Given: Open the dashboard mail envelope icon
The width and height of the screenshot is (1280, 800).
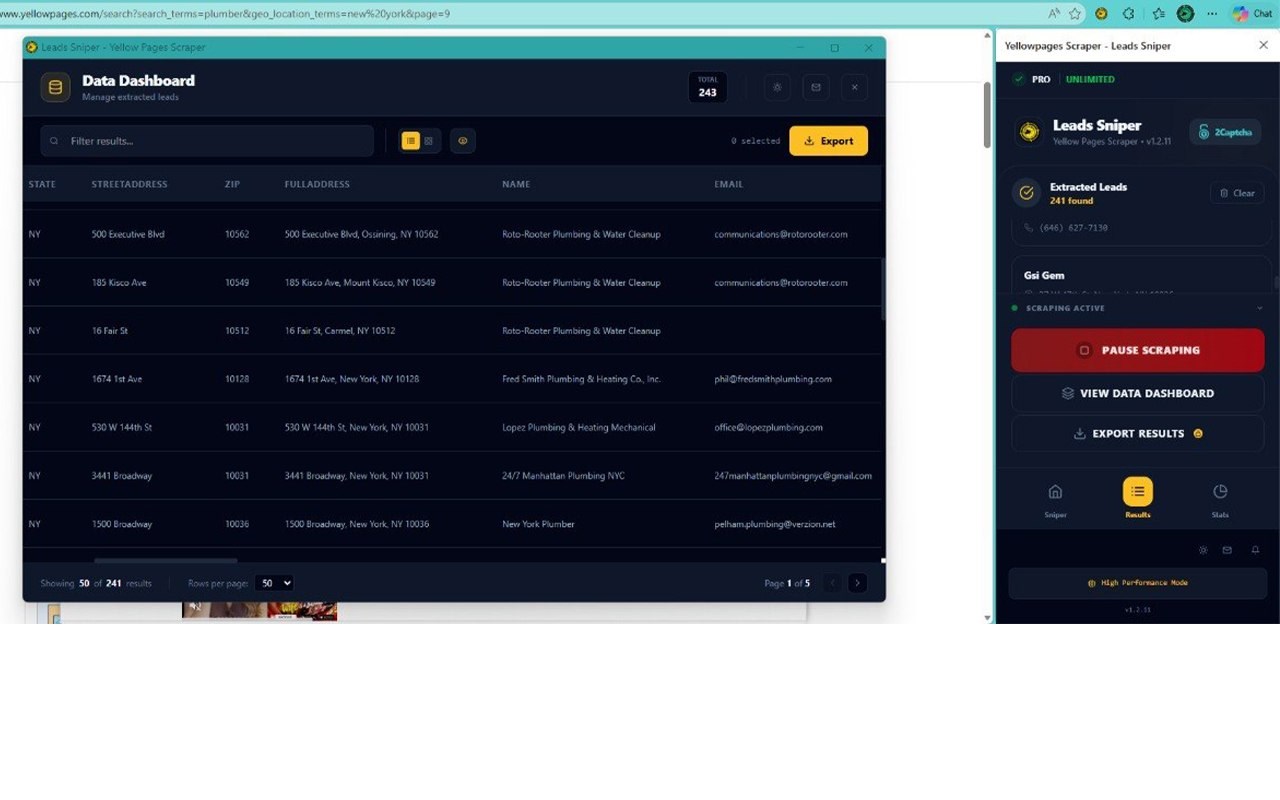Looking at the screenshot, I should (x=816, y=87).
